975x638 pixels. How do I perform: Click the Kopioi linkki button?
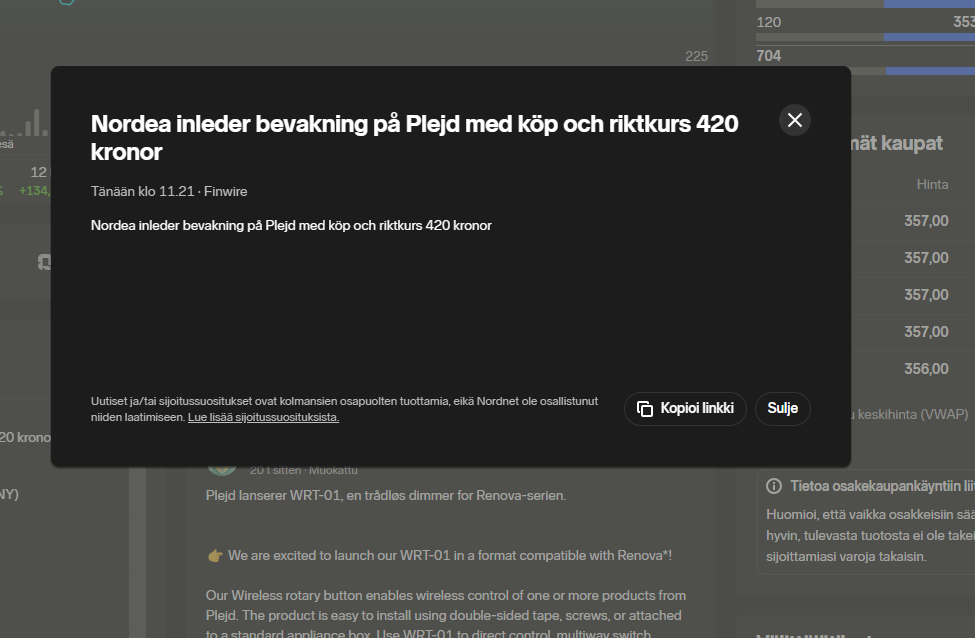pos(685,409)
